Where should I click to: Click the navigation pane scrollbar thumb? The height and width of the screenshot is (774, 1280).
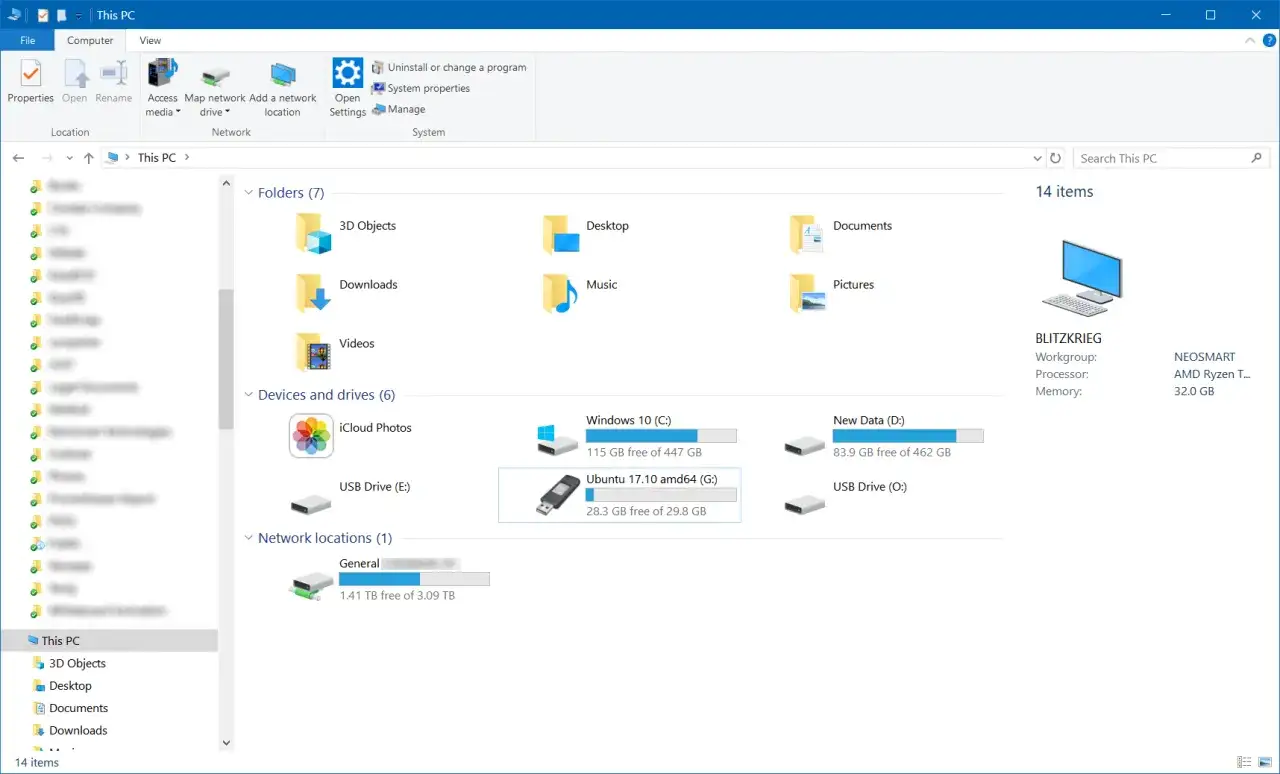pos(226,359)
